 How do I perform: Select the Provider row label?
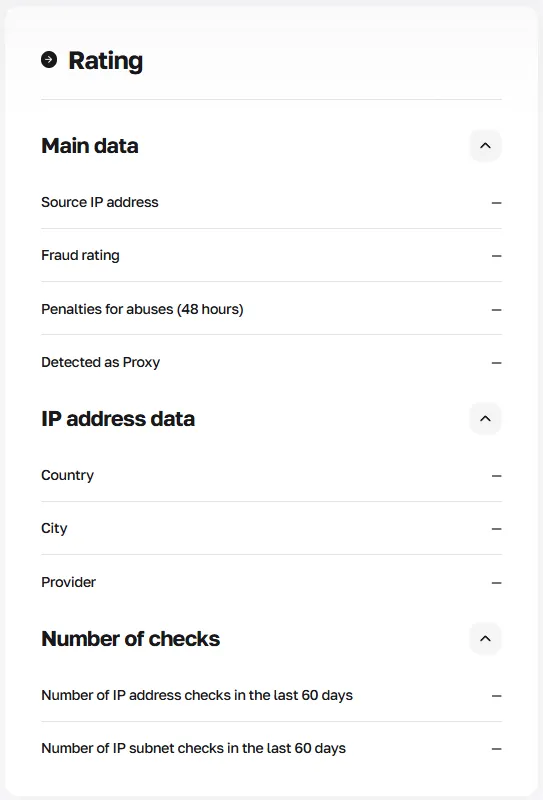tap(68, 582)
